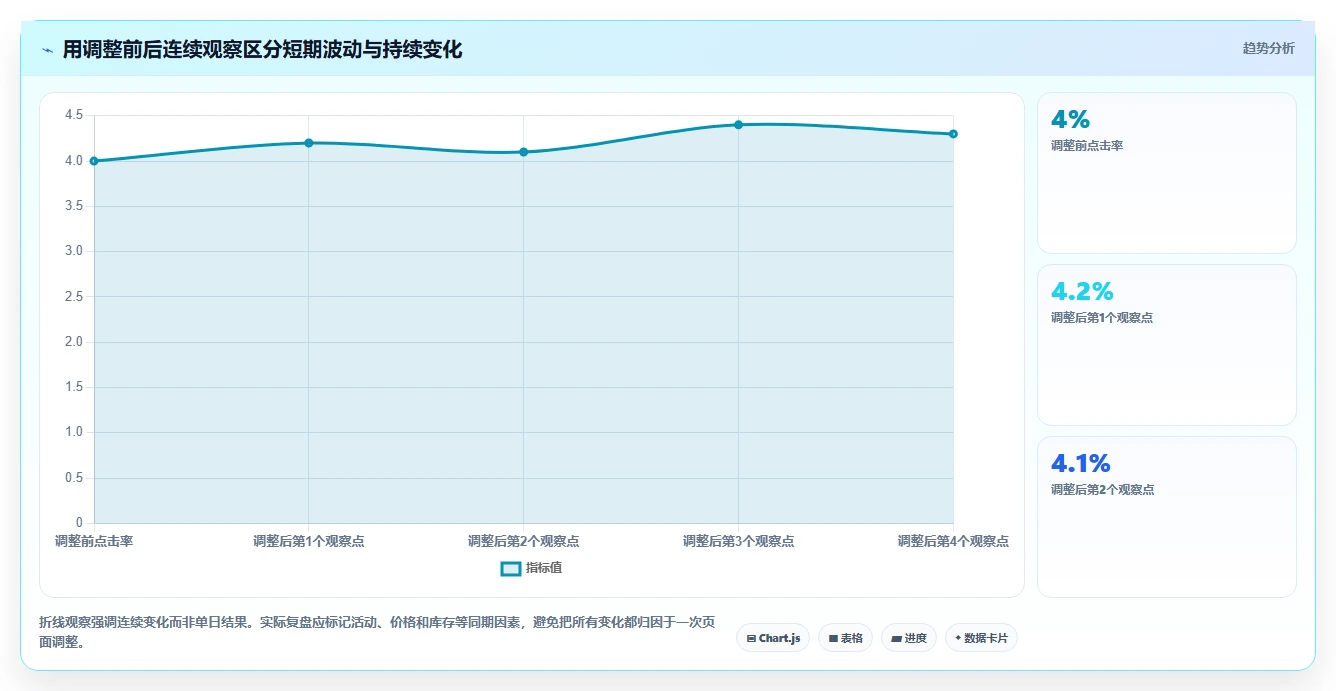Click the 趋势分析 label in header
The width and height of the screenshot is (1336, 691).
click(1268, 48)
